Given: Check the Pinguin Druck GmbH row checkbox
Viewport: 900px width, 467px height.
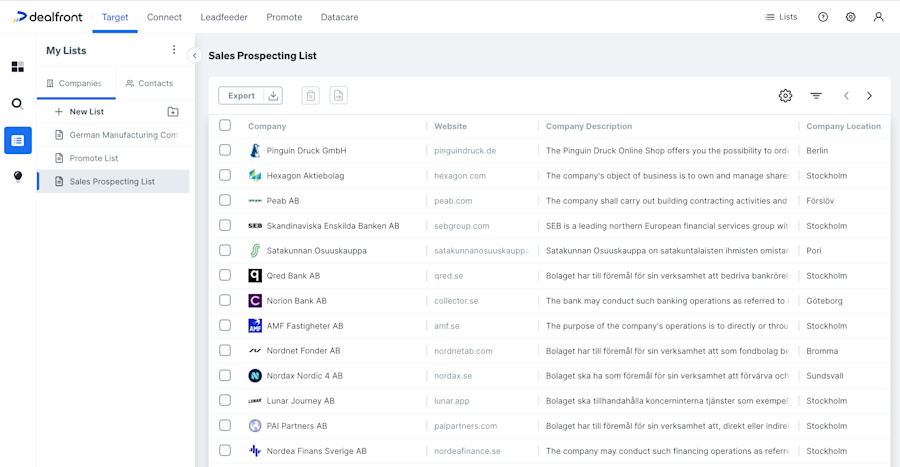Looking at the screenshot, I should [x=225, y=150].
